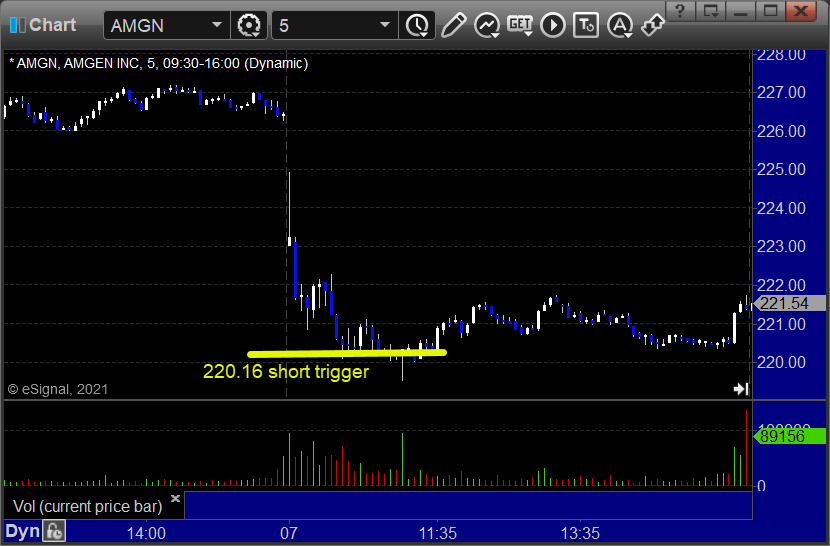Select the Vol (current price bar) label
Viewport: 830px width, 546px height.
(87, 507)
